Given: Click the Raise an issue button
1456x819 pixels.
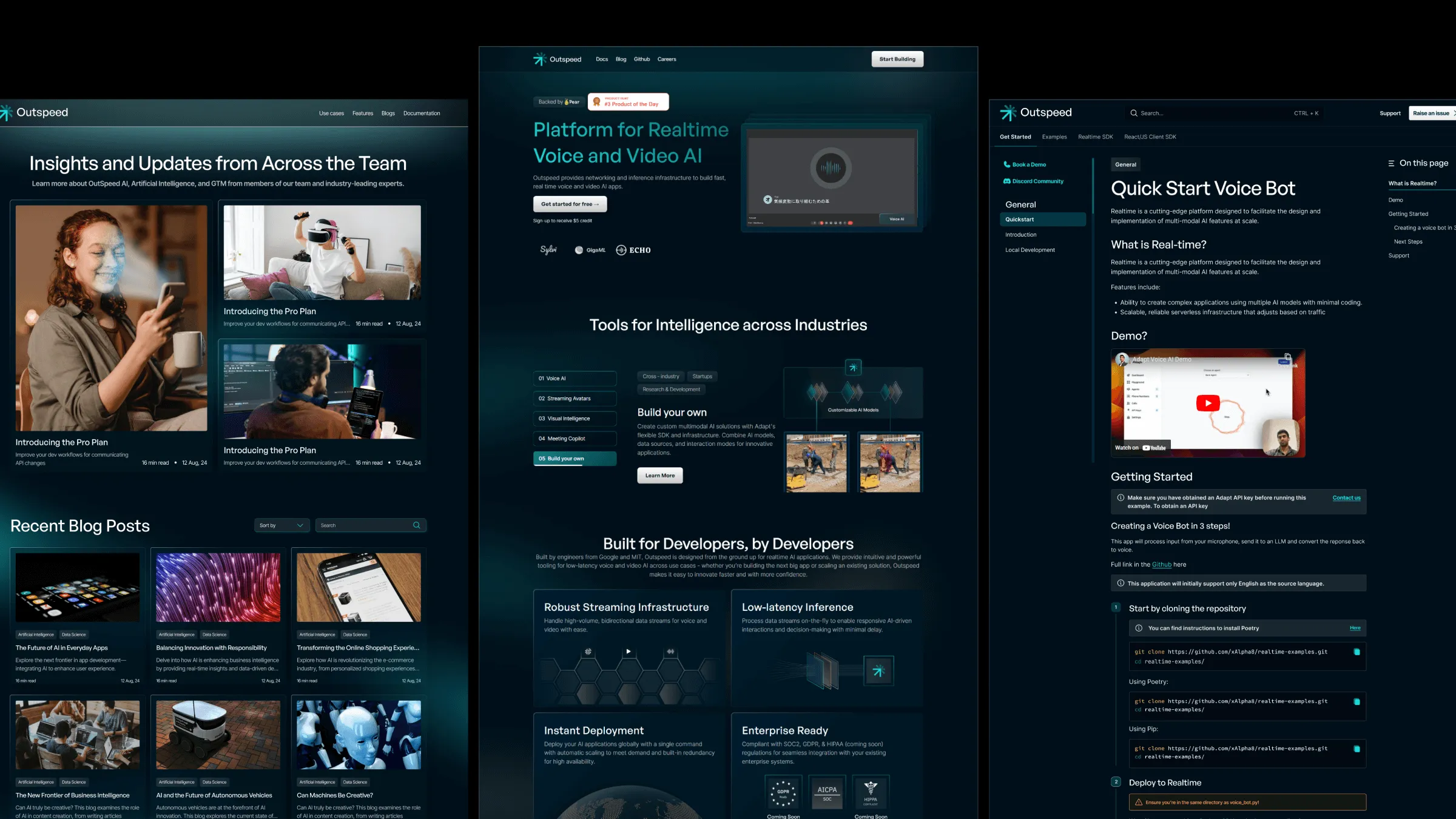Looking at the screenshot, I should [x=1432, y=113].
